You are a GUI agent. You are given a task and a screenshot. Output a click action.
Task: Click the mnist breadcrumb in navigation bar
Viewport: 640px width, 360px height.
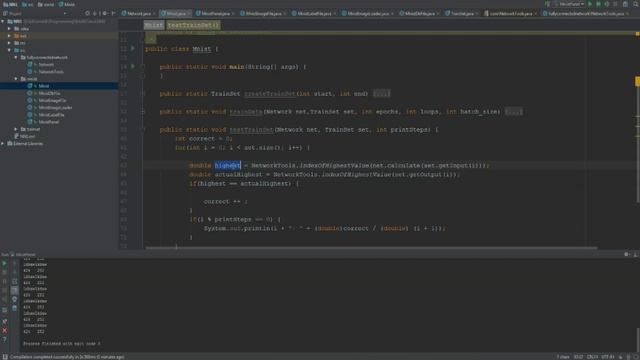click(x=46, y=4)
